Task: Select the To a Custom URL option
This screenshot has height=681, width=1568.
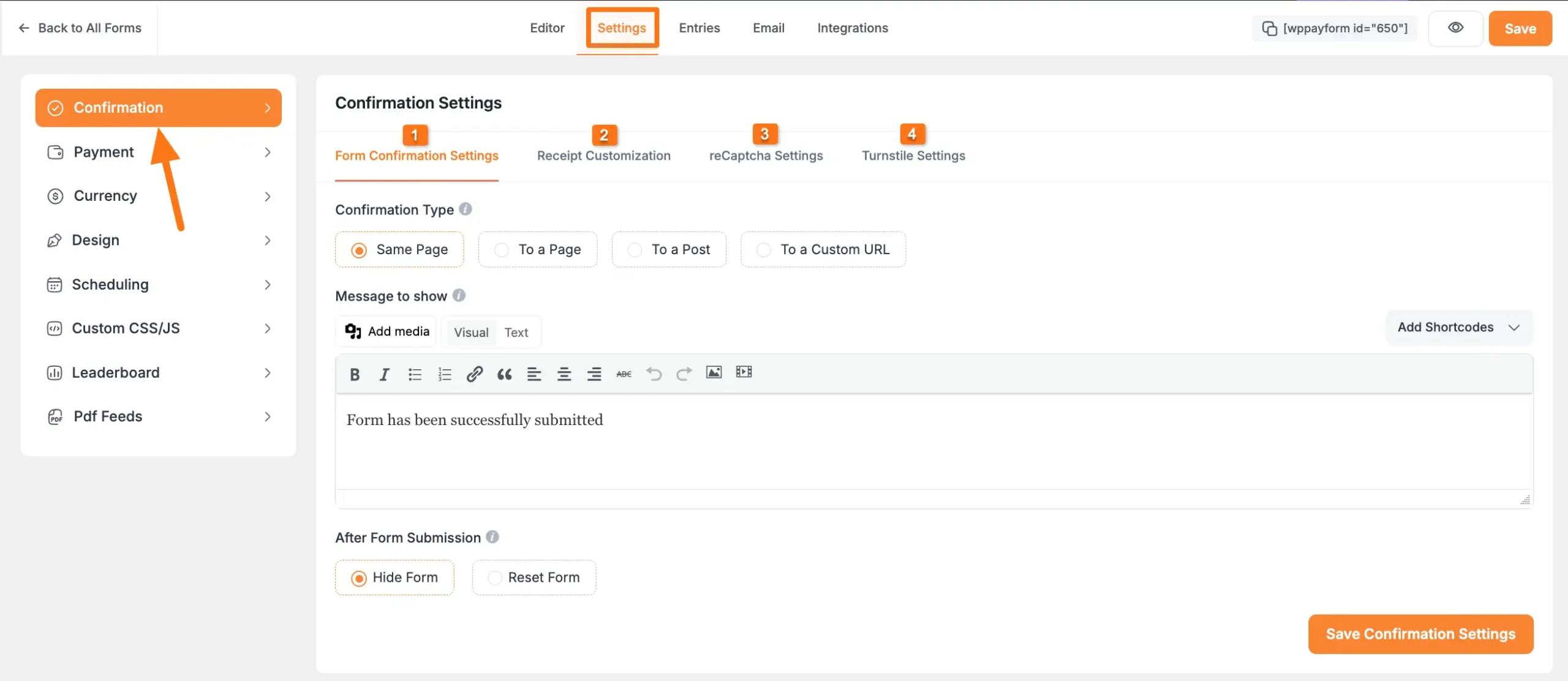Action: [x=823, y=249]
